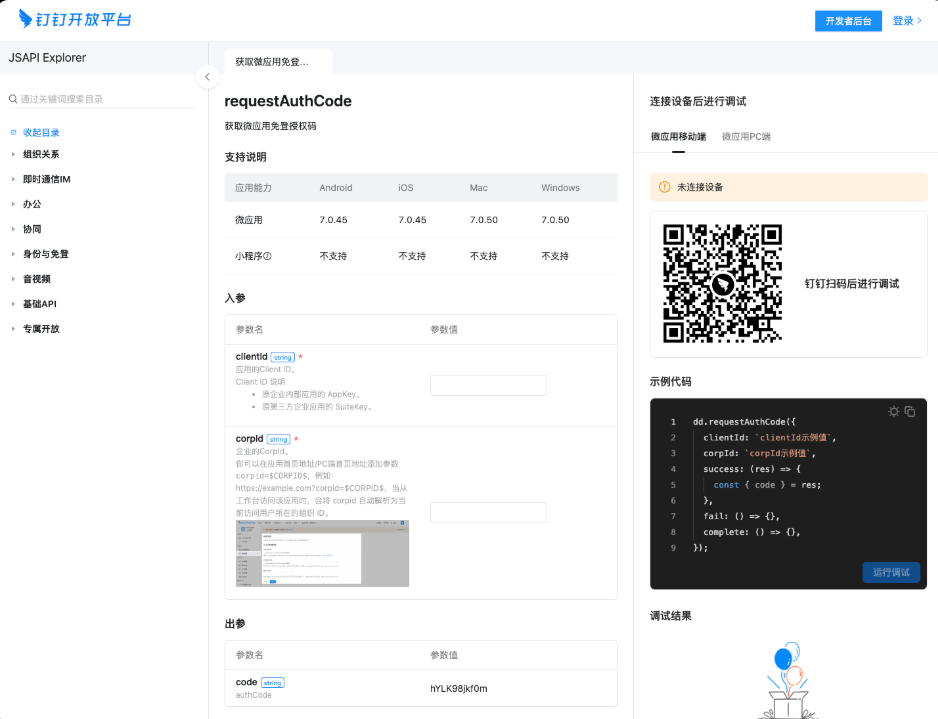Viewport: 938px width, 719px height.
Task: Click the 示例代码 section heading
Action: 671,382
